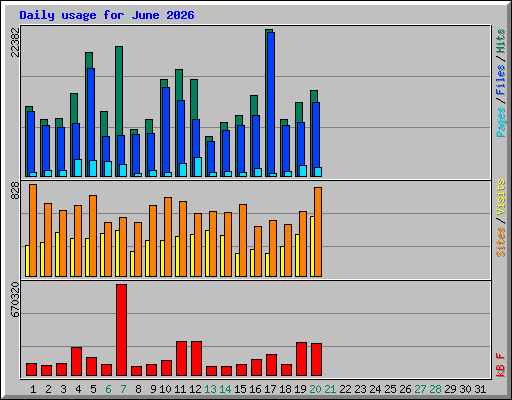This screenshot has height=400, width=512.
Task: Click day label 16 on x-axis
Action: pos(255,389)
